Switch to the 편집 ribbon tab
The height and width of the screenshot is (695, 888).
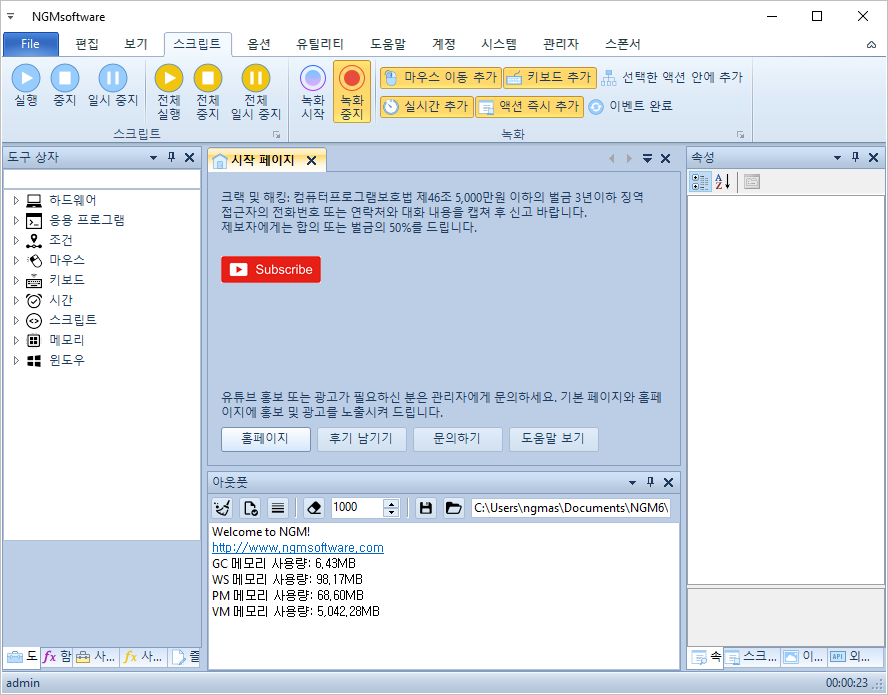coord(87,44)
